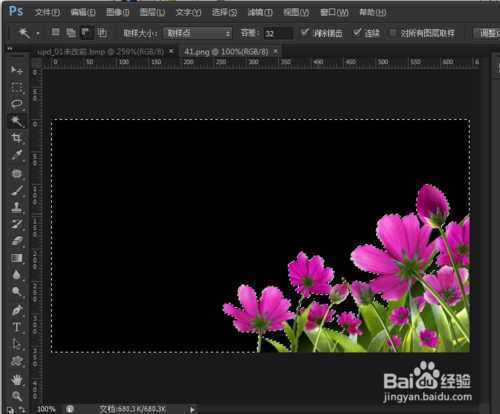The image size is (500, 414).
Task: Close the 41.png document tab
Action: click(276, 51)
